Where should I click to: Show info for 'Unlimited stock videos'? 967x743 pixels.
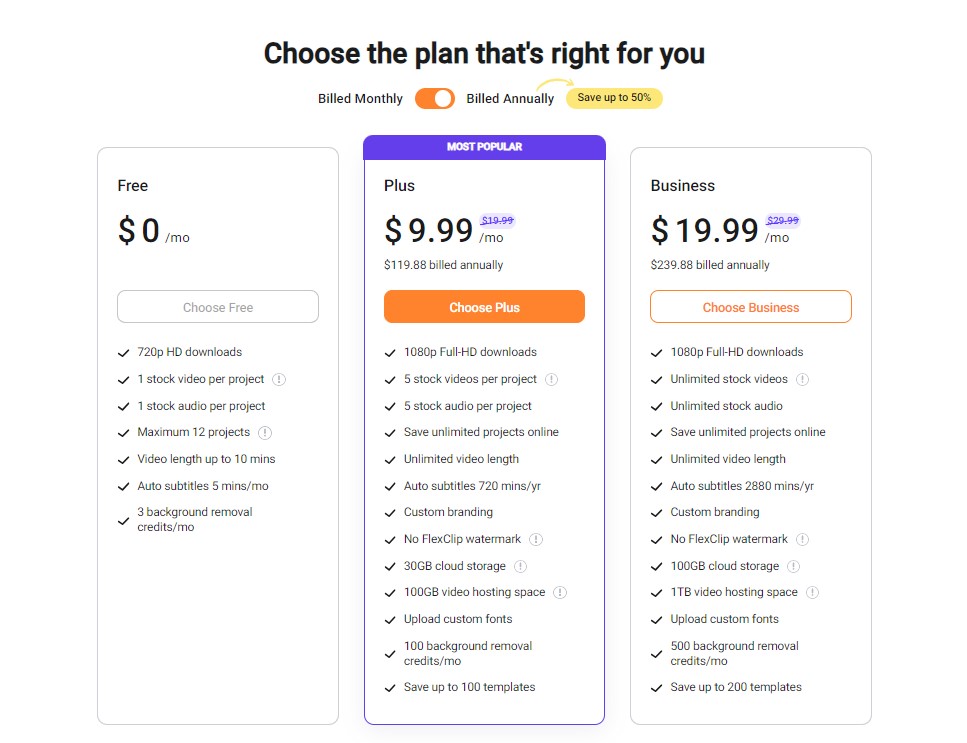click(802, 379)
